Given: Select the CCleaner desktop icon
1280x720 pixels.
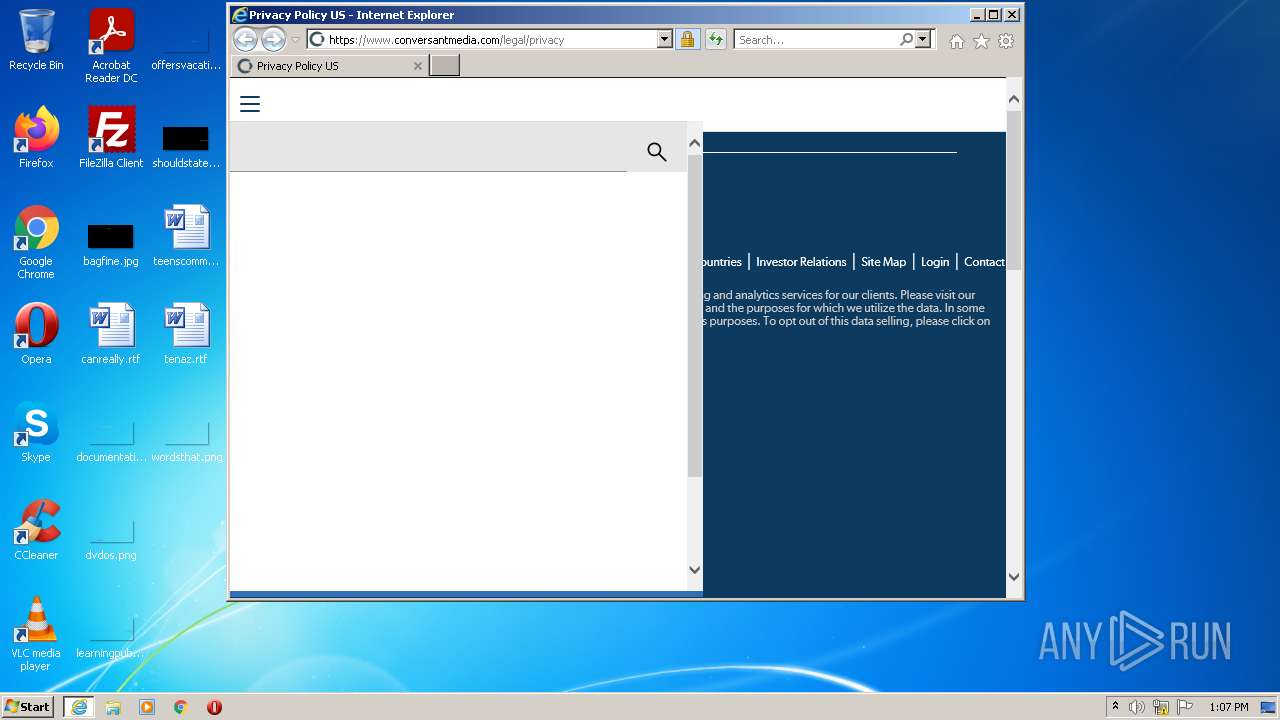Looking at the screenshot, I should 36,529.
